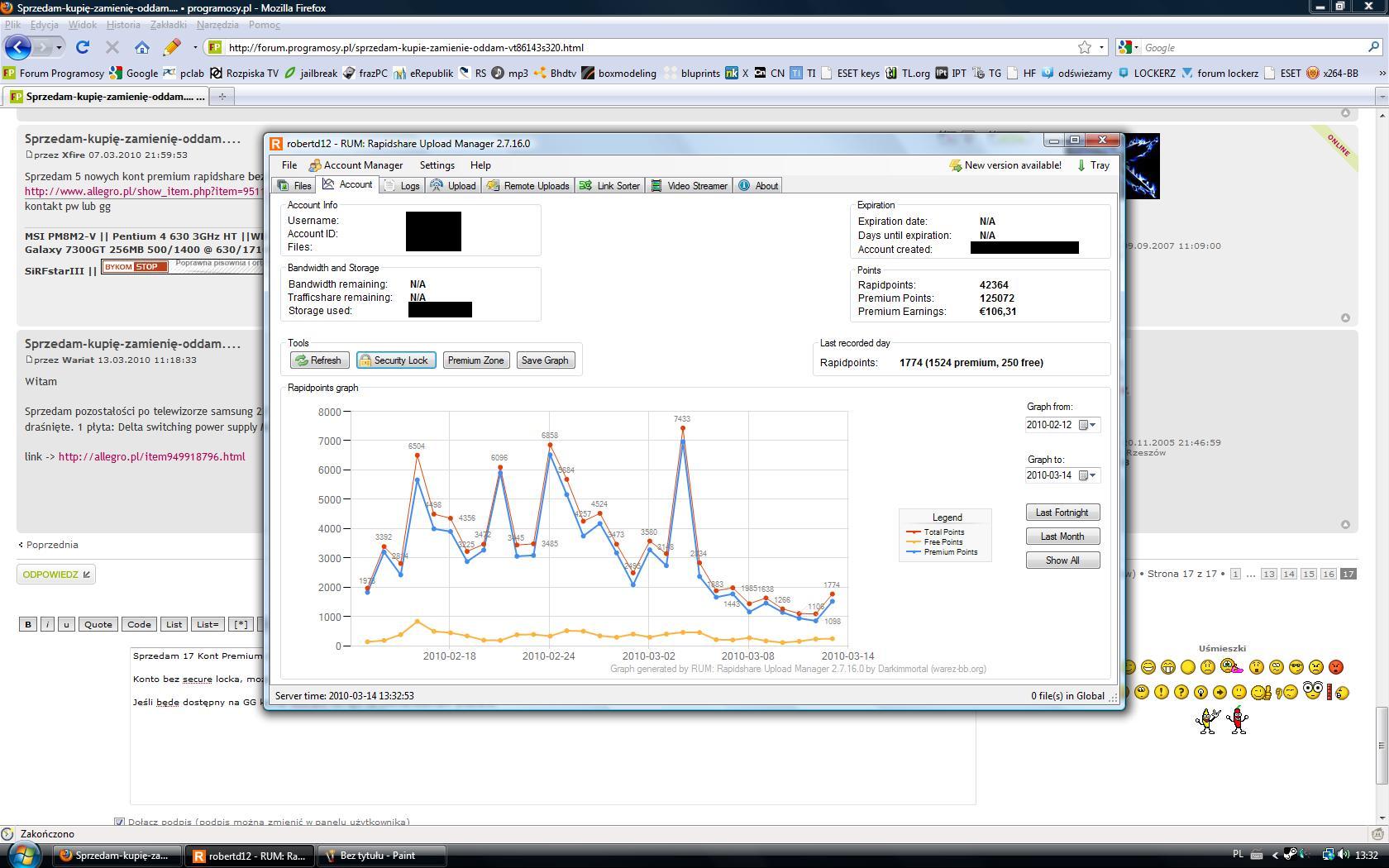Insert the dancing banana smiley

(x=1207, y=720)
